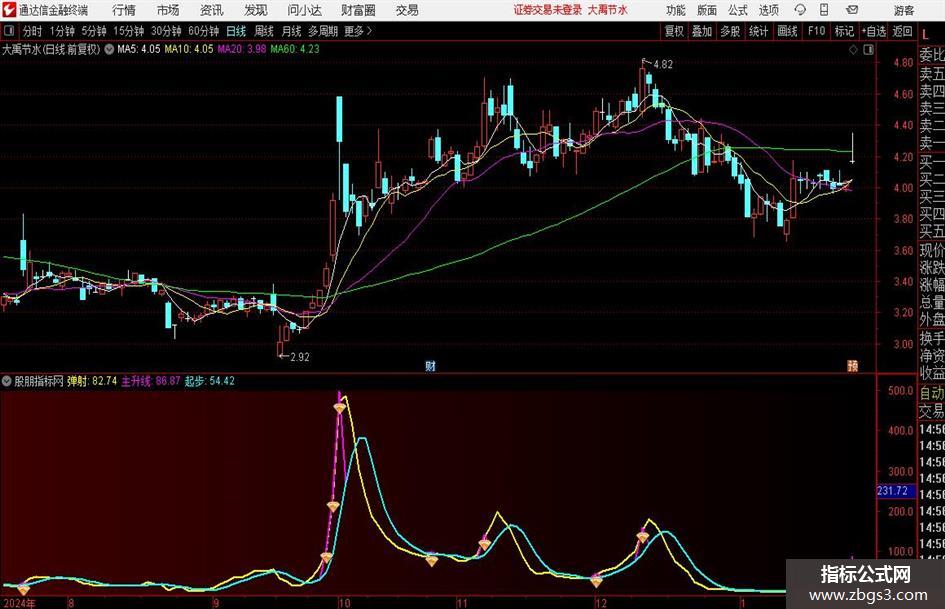Open the 功能 menu

click(676, 10)
